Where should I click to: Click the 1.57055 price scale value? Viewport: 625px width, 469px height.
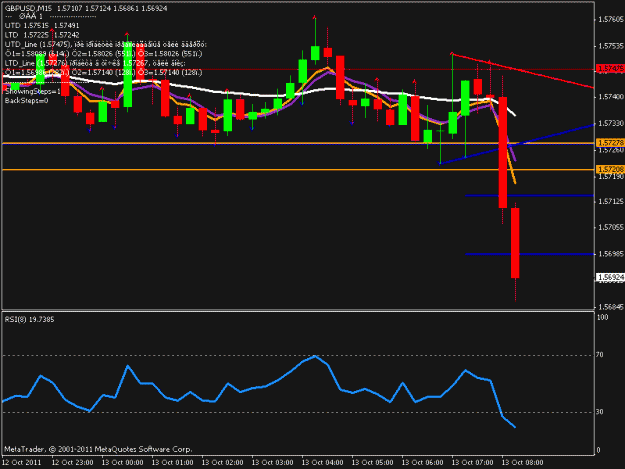click(611, 228)
